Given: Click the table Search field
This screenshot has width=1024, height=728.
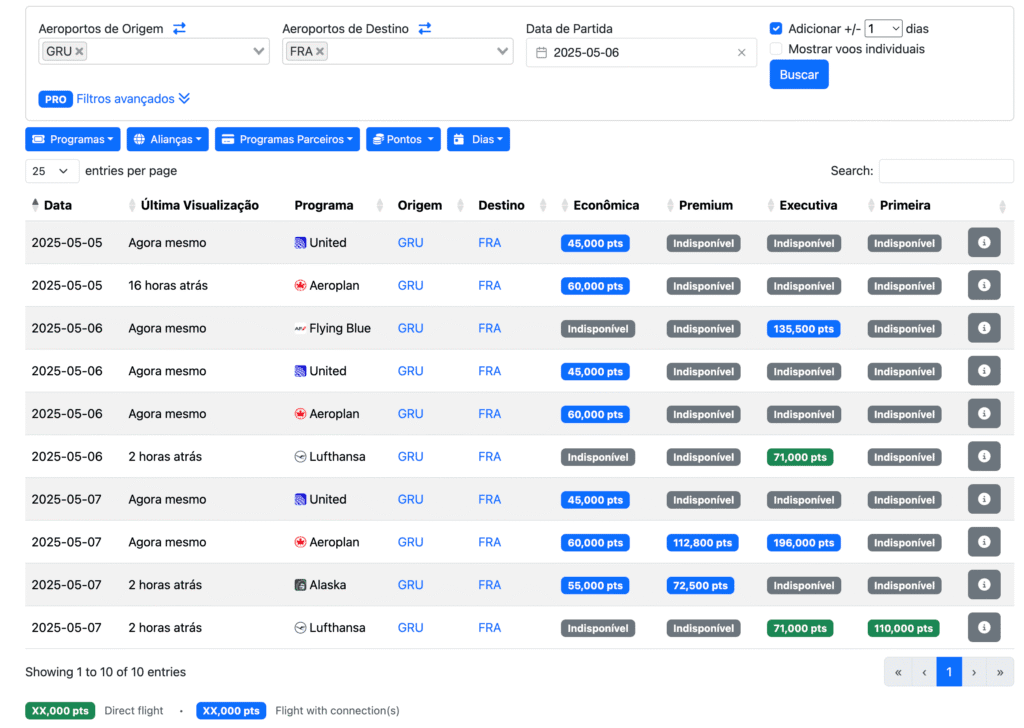Looking at the screenshot, I should (946, 171).
